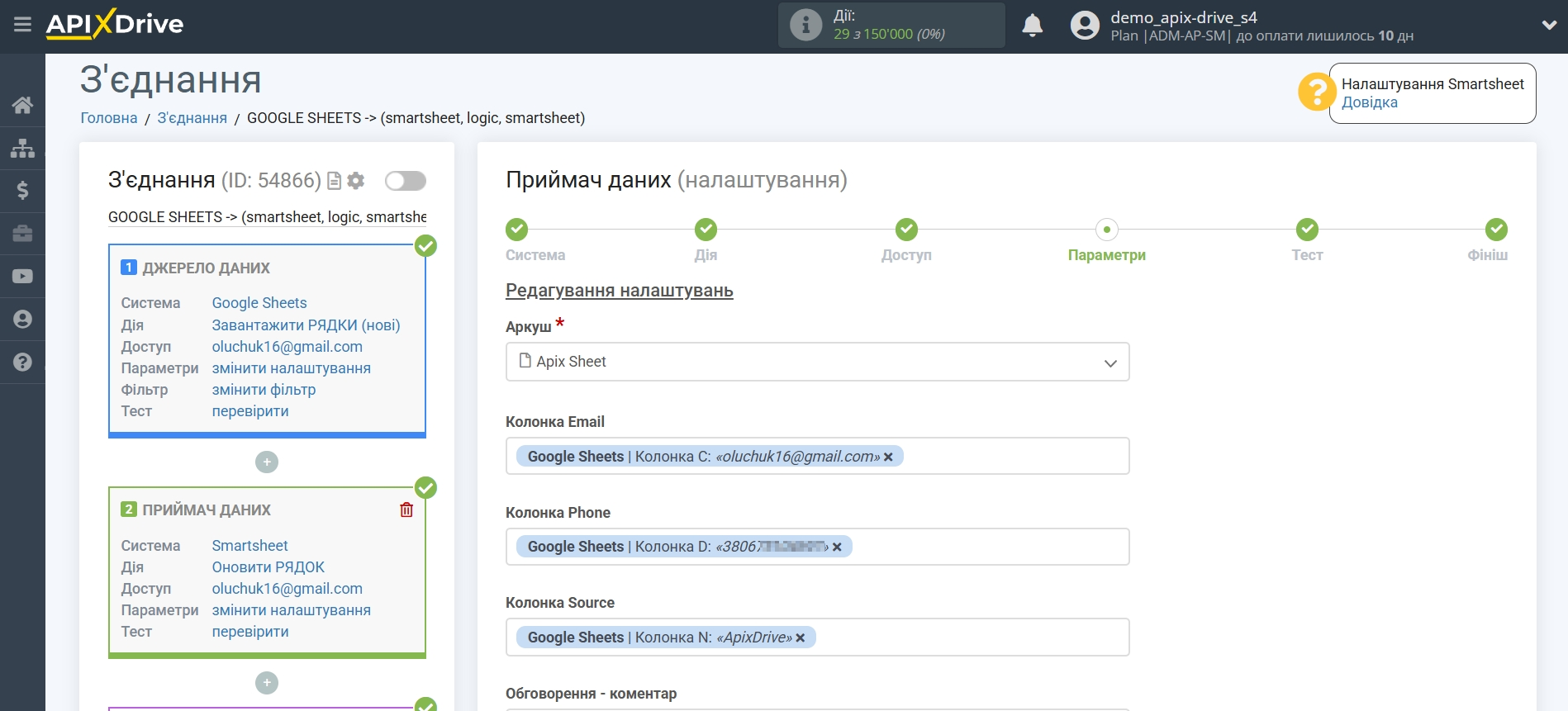Click source access oluchuk16@gmail.com link
This screenshot has height=711, width=1568.
(287, 347)
